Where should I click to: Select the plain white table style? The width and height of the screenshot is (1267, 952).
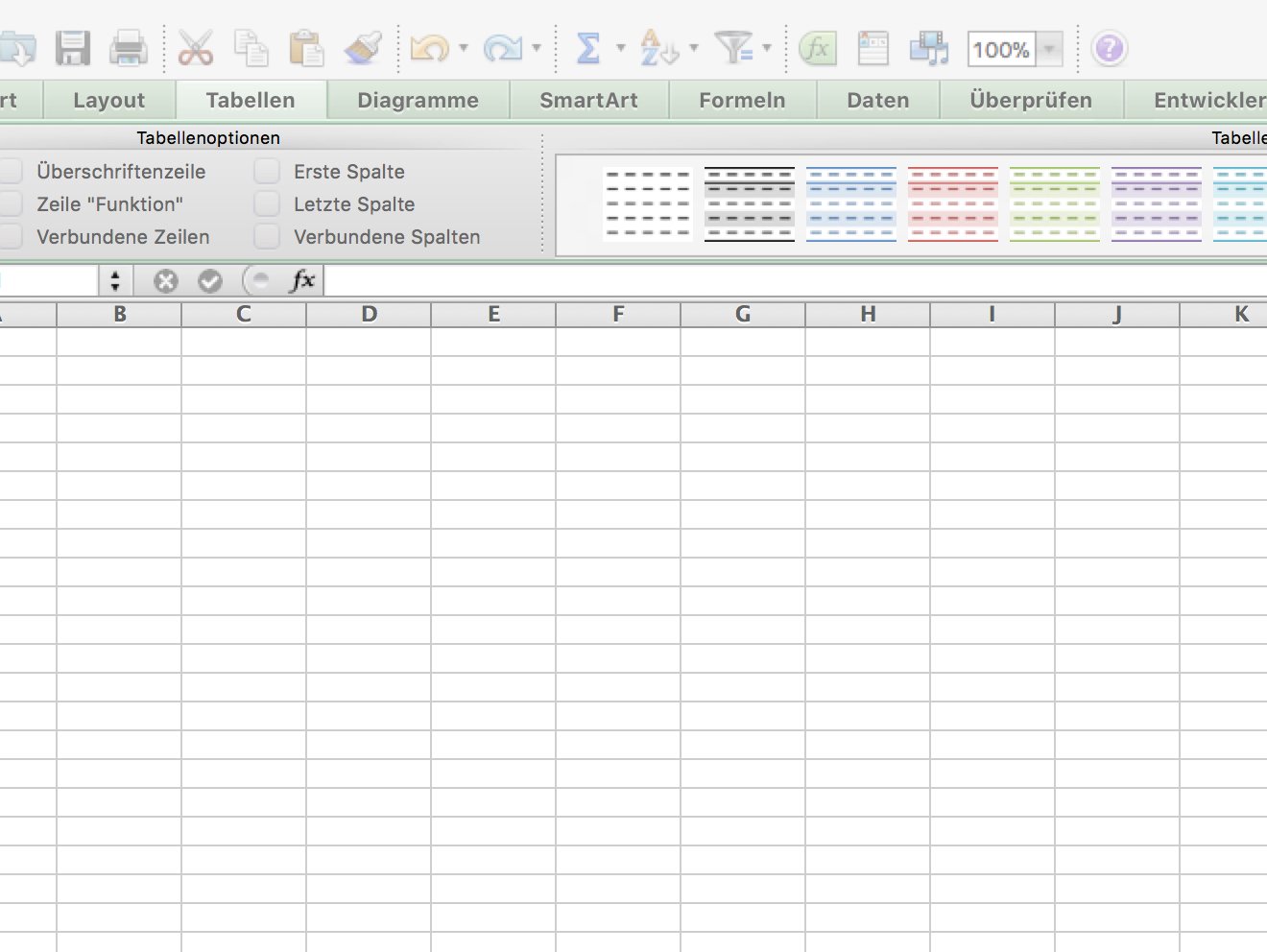[648, 203]
